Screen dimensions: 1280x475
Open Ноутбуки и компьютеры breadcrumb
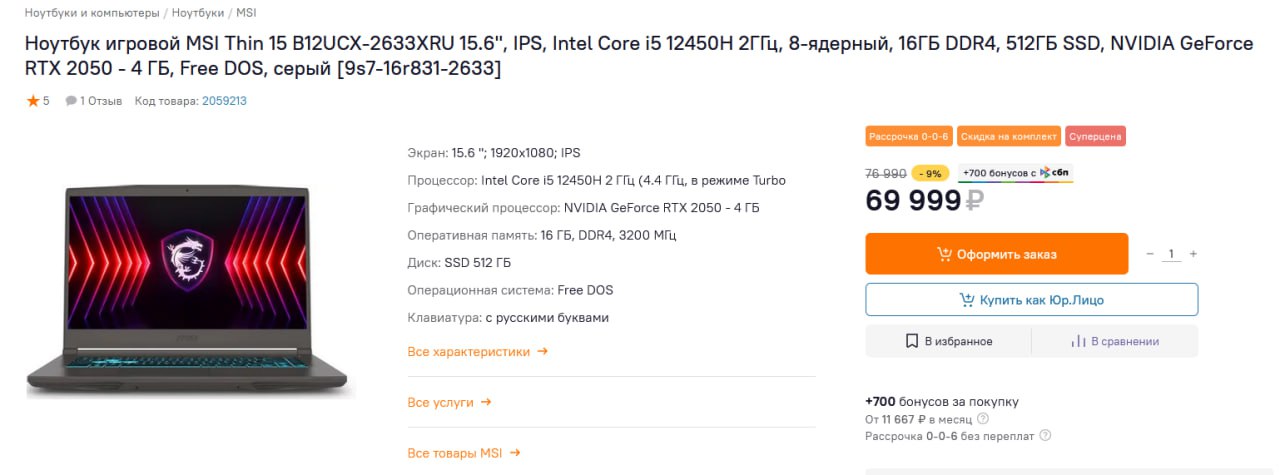pos(92,13)
